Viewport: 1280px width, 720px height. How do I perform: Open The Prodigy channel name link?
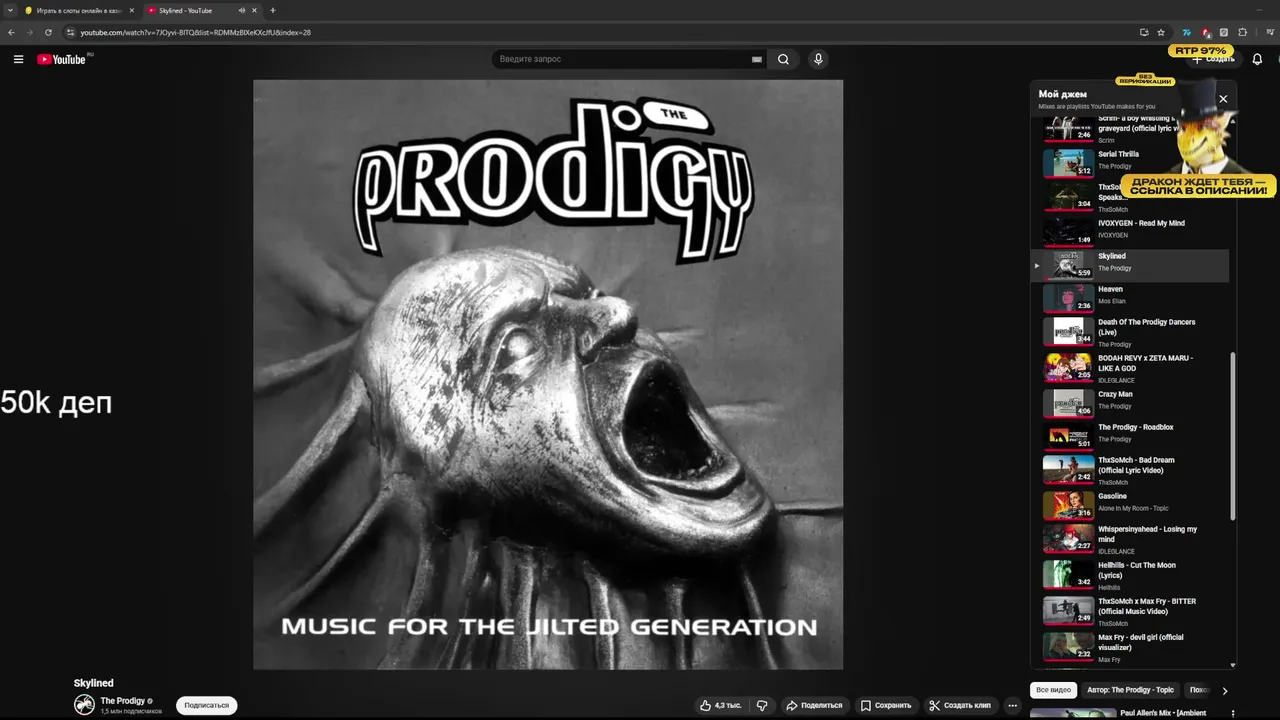pyautogui.click(x=123, y=701)
